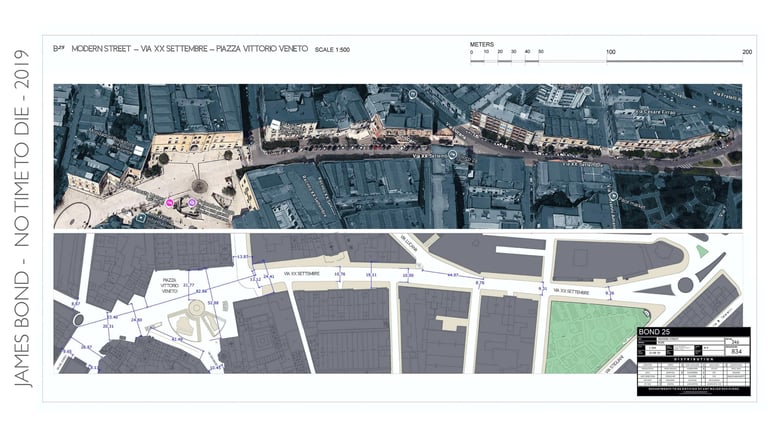Click the 26.57 dimension at lower left
768x436 pixels.
[86, 347]
